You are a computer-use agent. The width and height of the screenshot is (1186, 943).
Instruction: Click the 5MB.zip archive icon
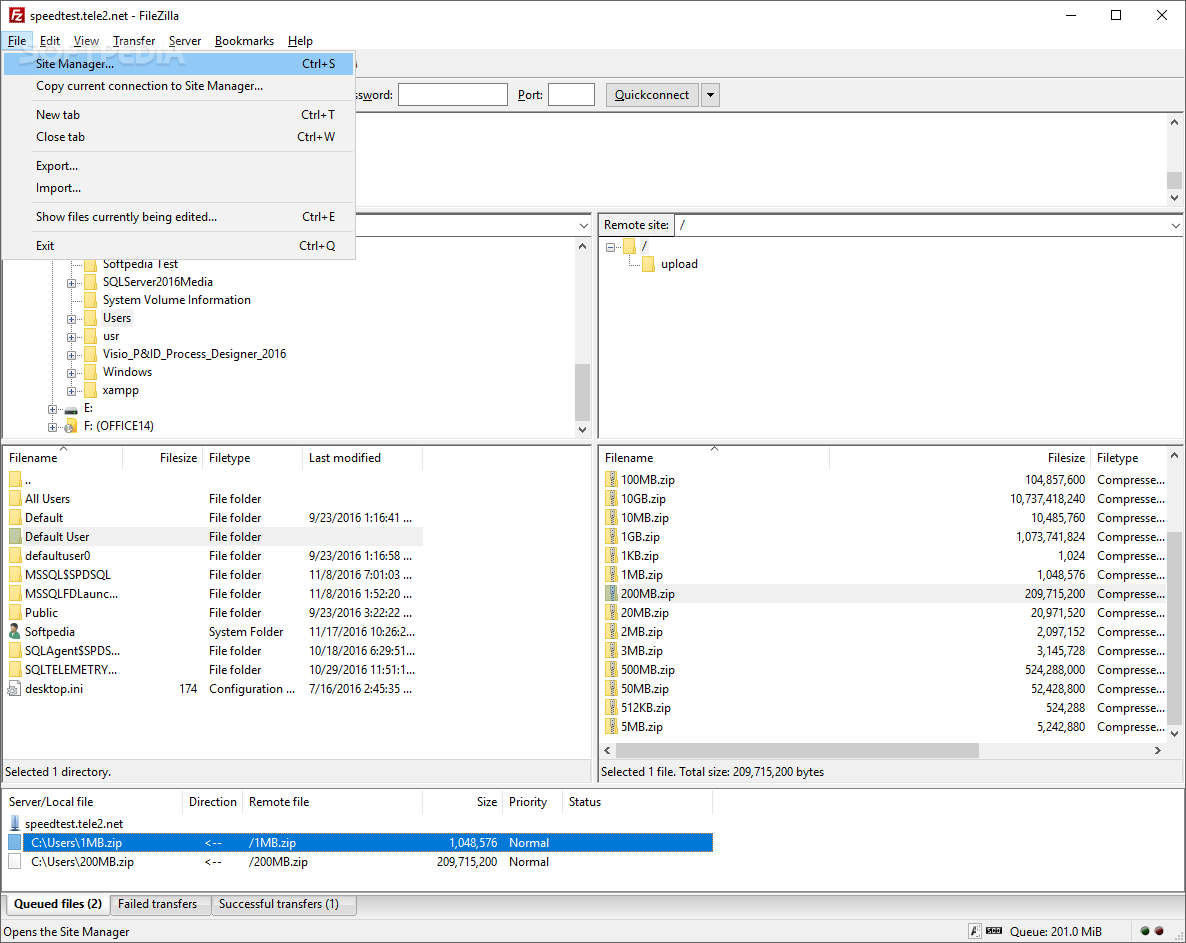[612, 727]
